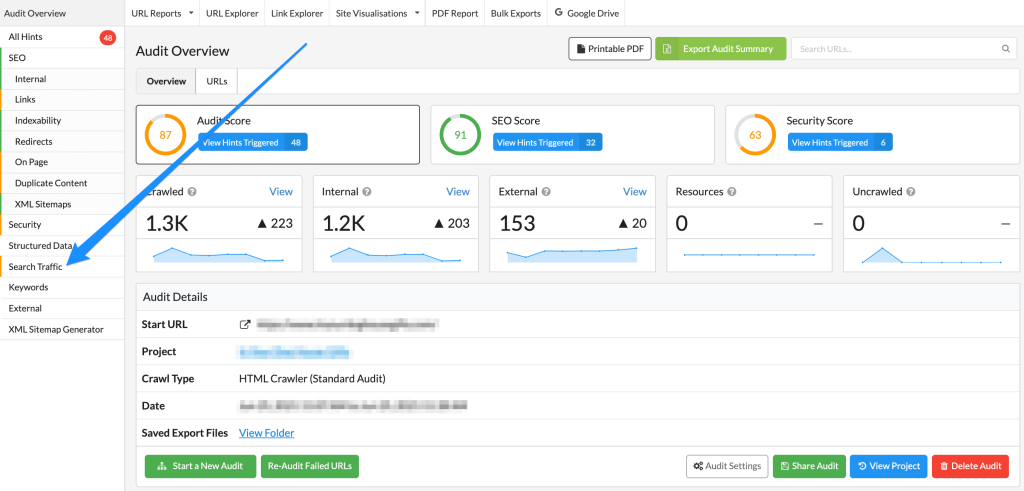The image size is (1024, 491).
Task: Click the blurred Project name link
Action: click(296, 352)
